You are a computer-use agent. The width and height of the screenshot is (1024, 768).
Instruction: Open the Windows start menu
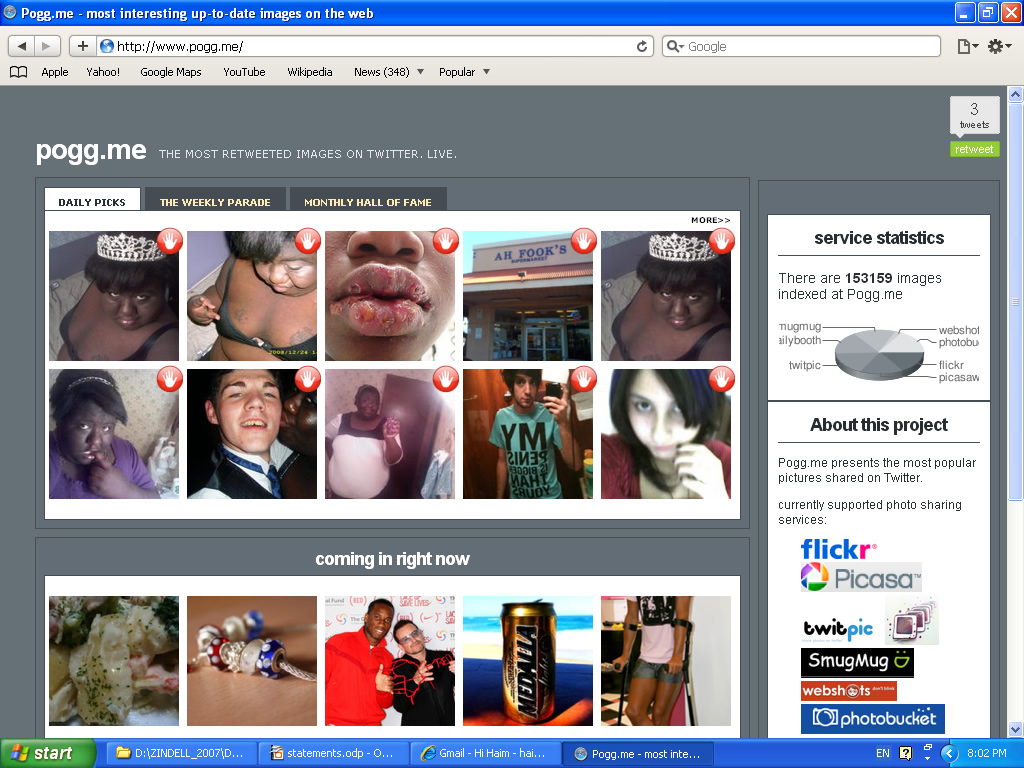(48, 753)
